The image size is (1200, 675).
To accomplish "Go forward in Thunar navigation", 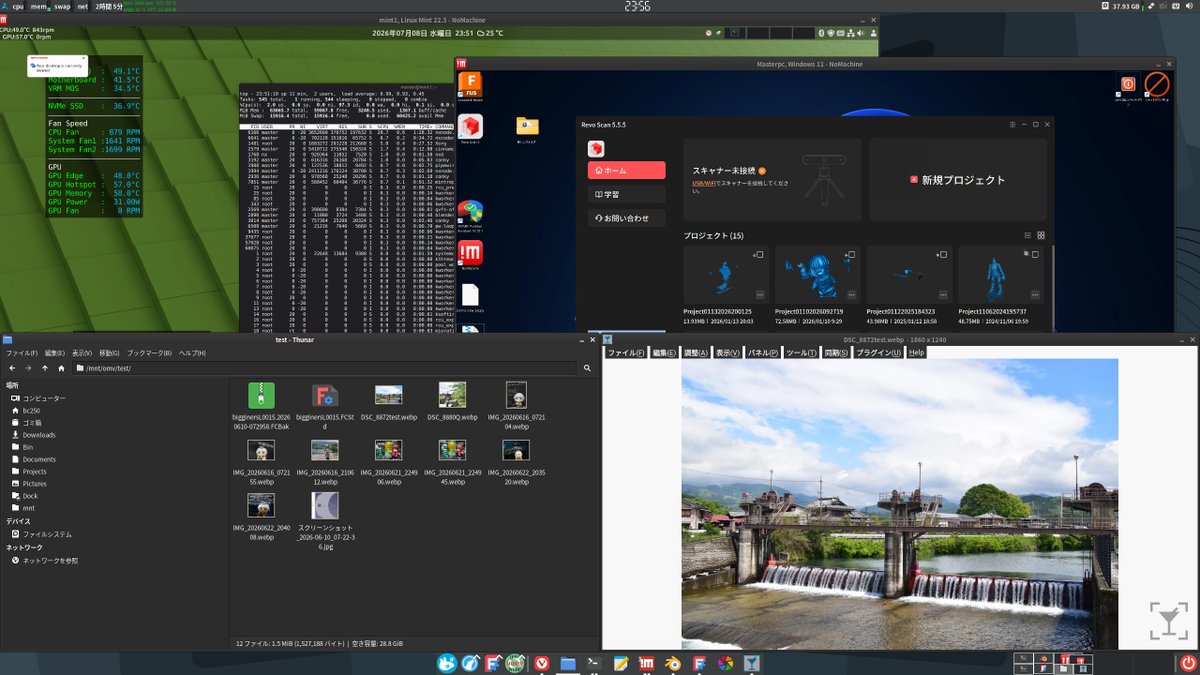I will click(x=27, y=368).
